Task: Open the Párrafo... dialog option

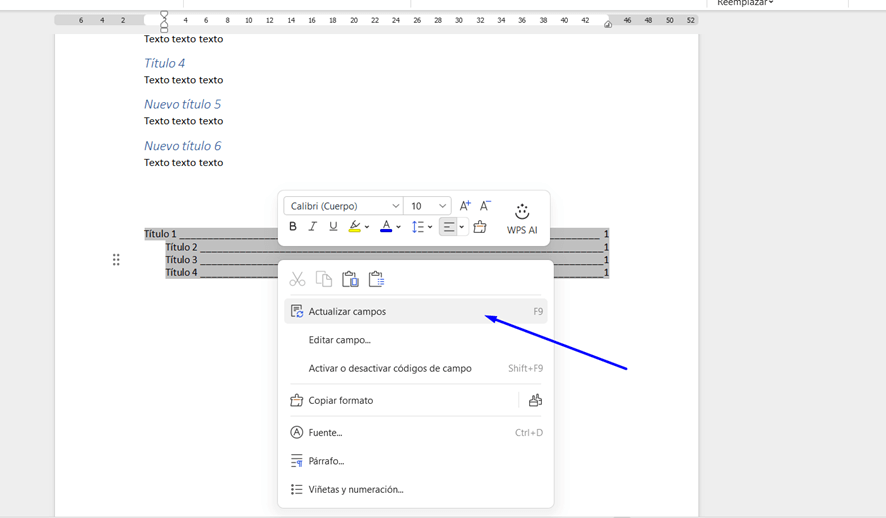Action: click(x=326, y=461)
